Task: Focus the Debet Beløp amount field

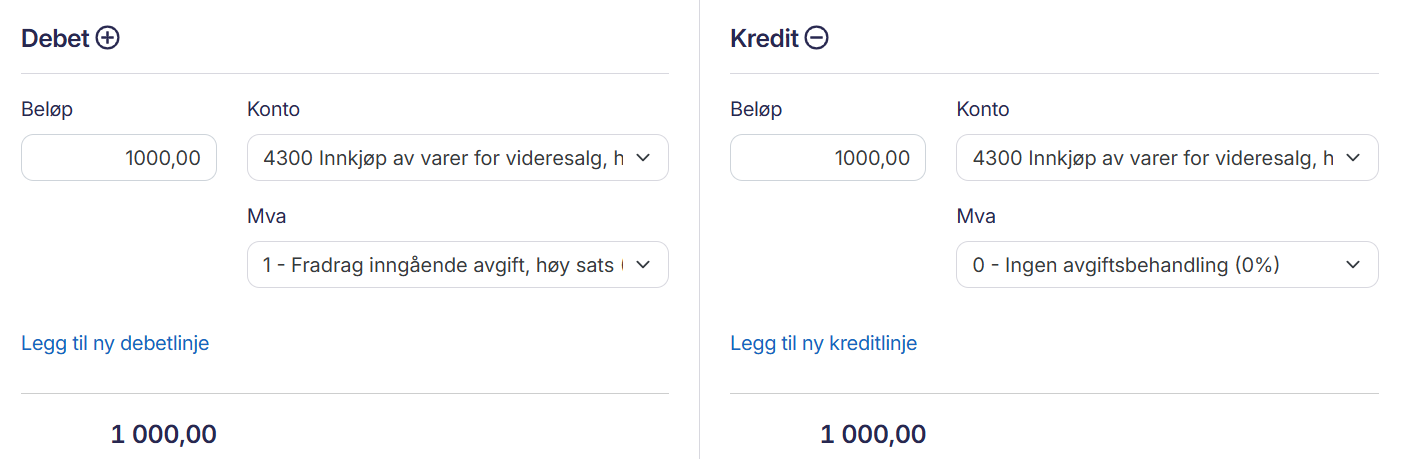Action: pos(119,158)
